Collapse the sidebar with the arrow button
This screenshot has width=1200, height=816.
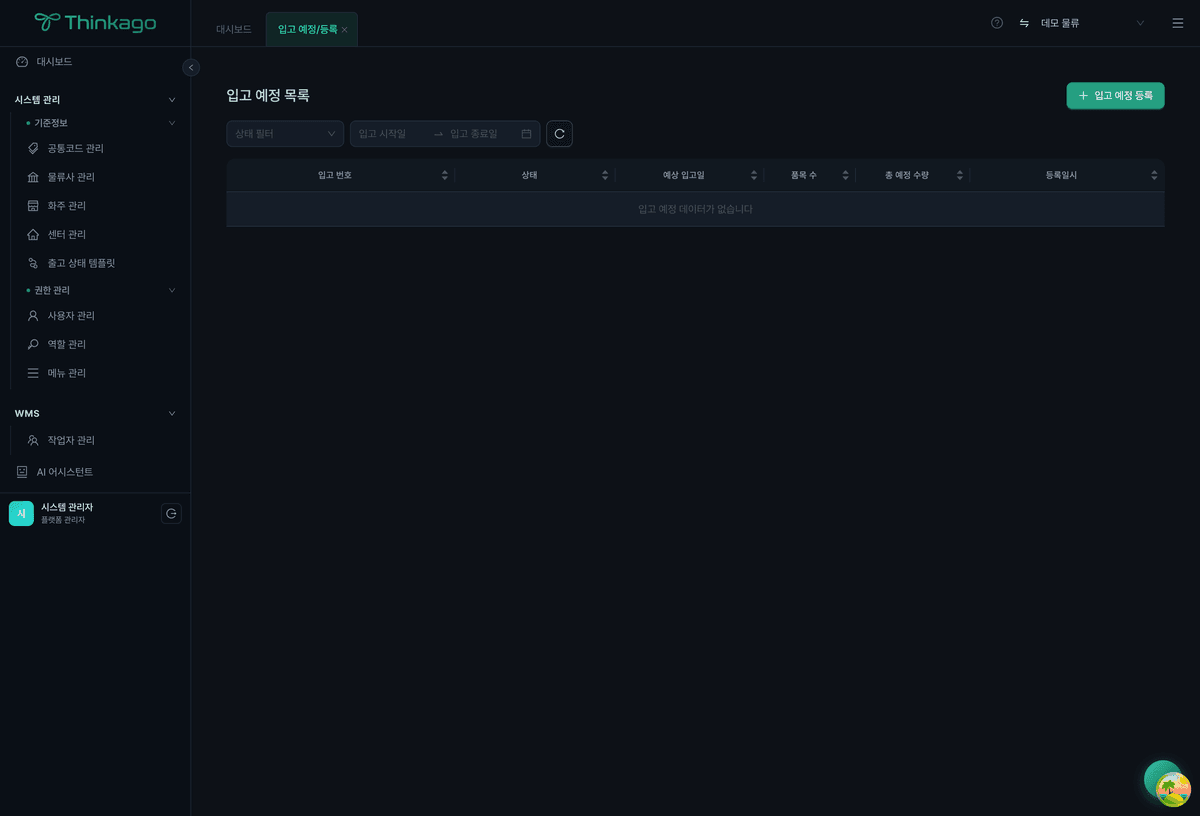[191, 67]
